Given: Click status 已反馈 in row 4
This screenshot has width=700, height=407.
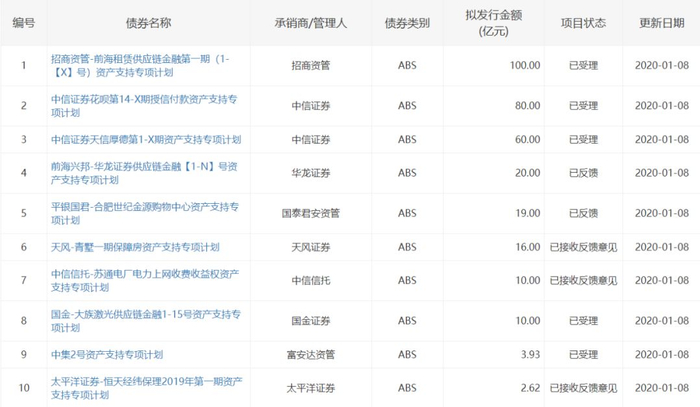Looking at the screenshot, I should click(583, 173).
